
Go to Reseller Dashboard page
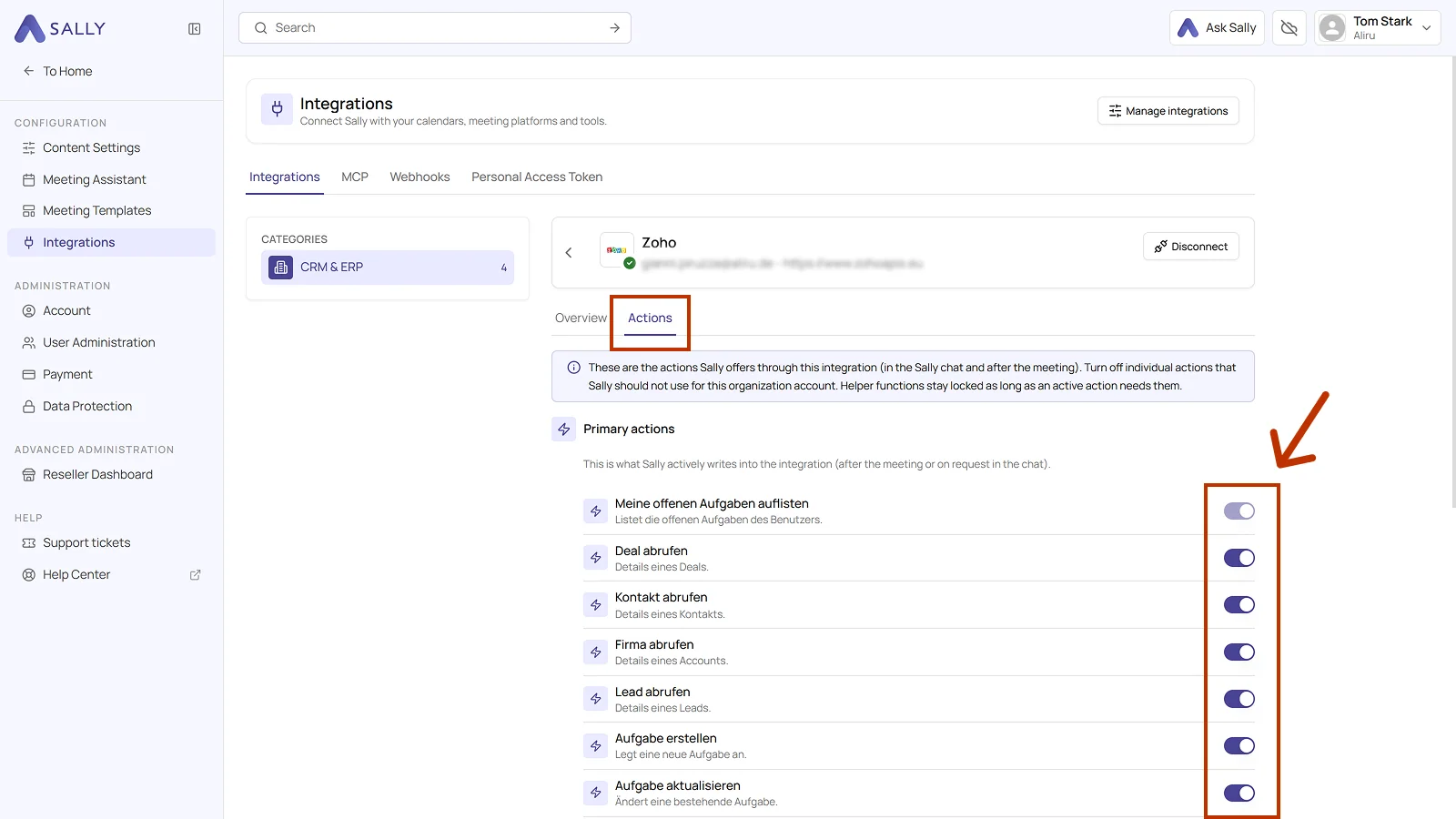pos(97,474)
